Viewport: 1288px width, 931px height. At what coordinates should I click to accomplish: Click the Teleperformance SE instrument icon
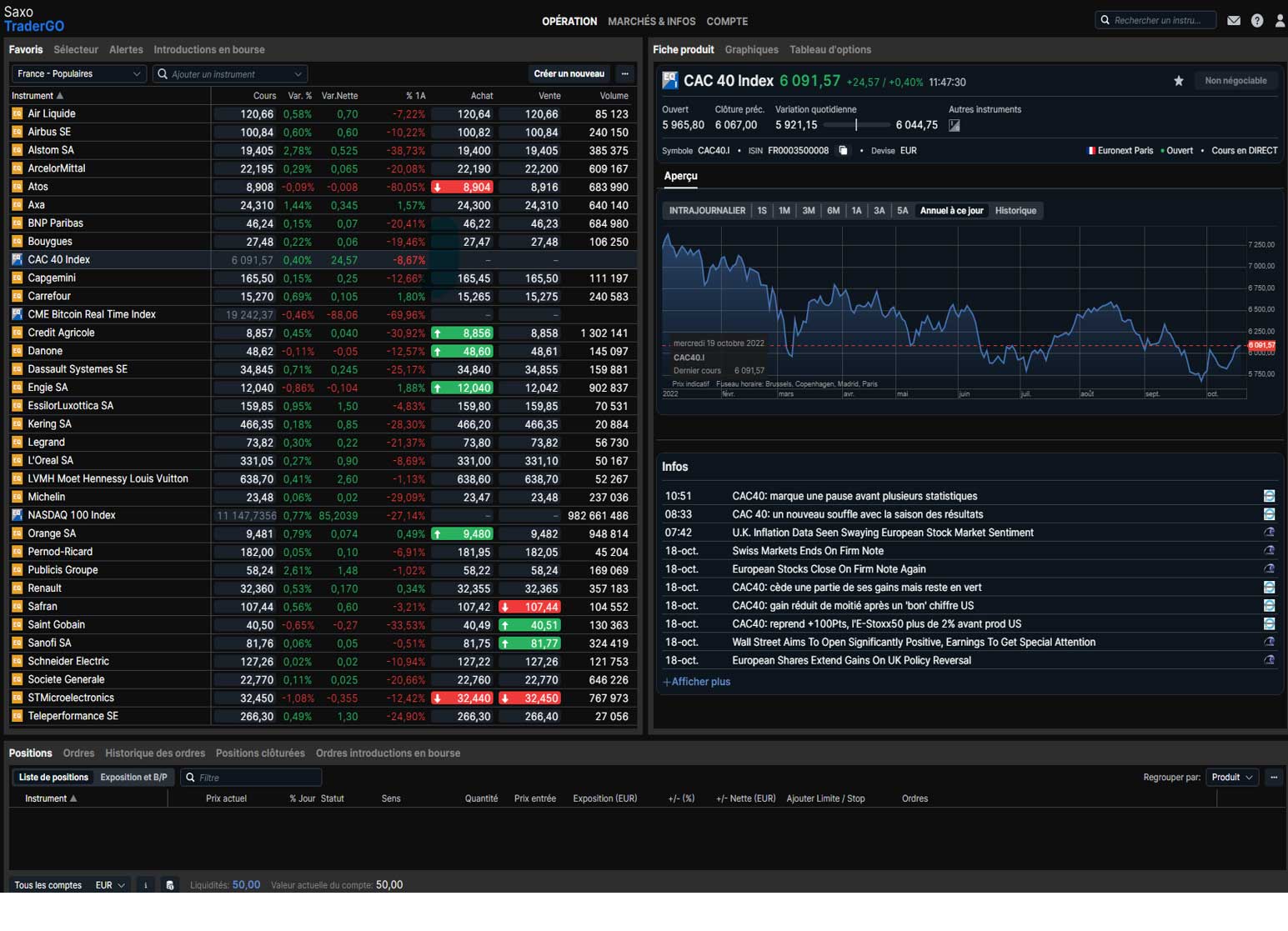(x=17, y=716)
